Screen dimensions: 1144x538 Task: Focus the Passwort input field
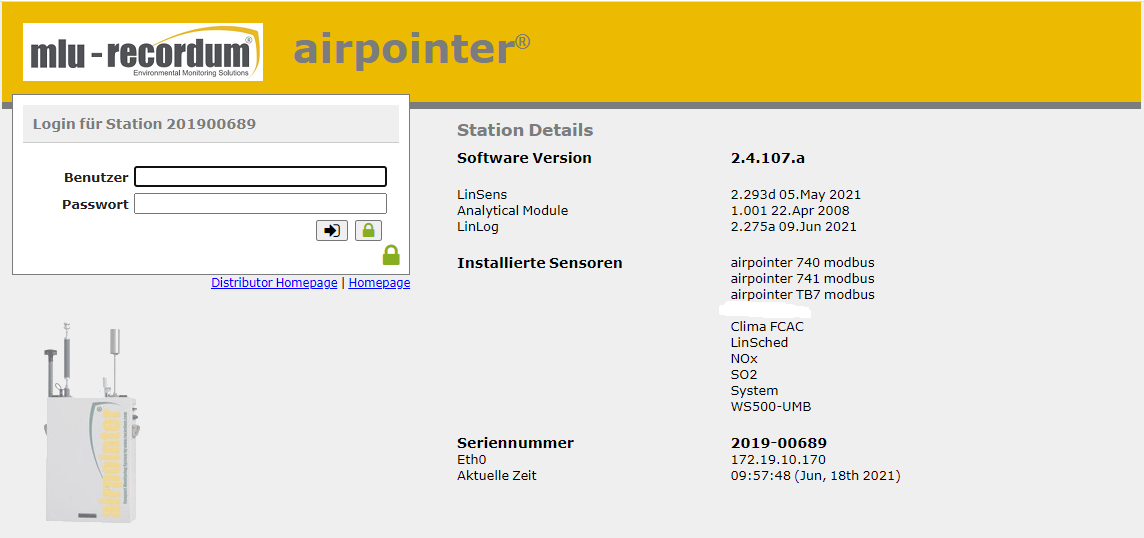click(x=260, y=204)
